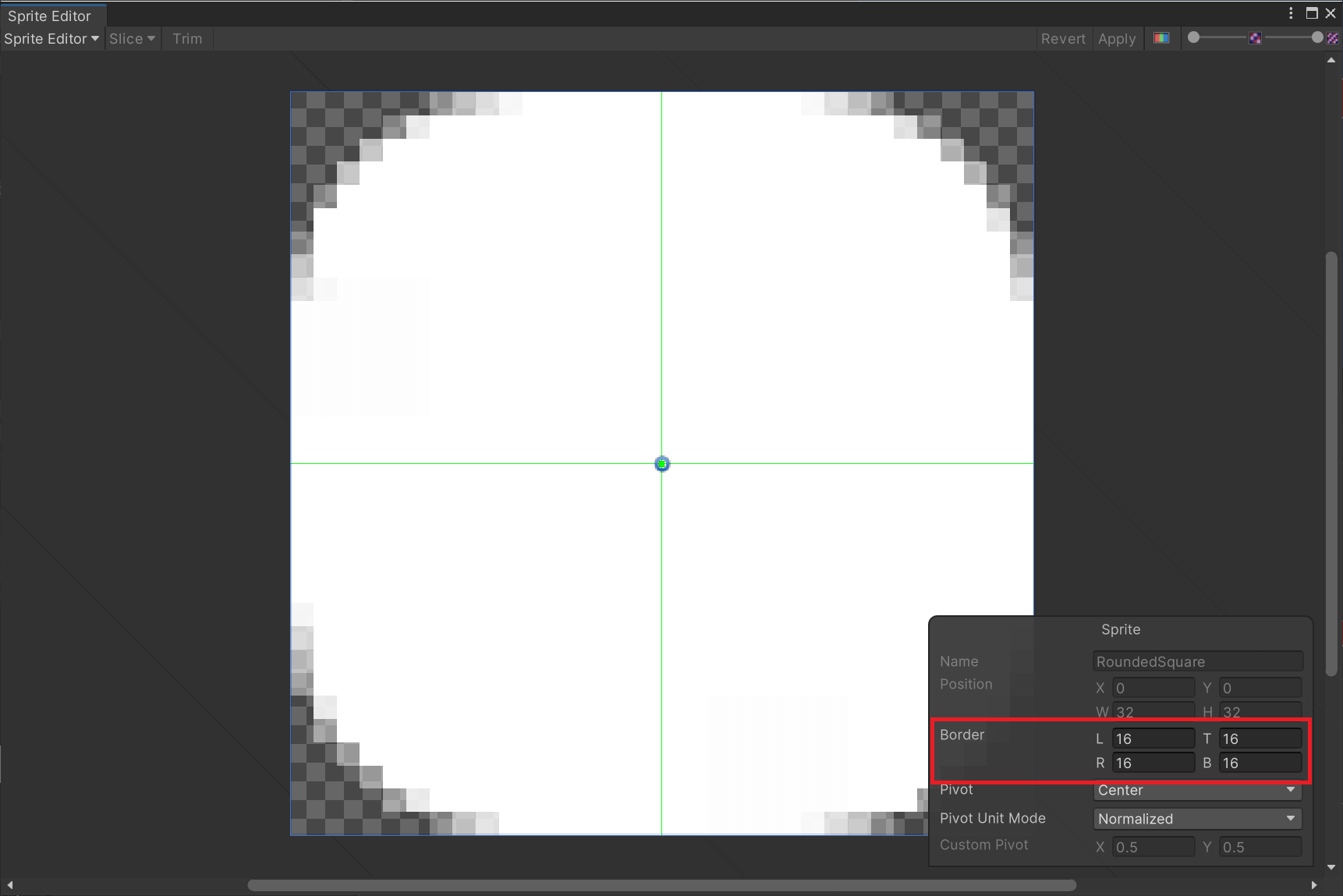The image size is (1343, 896).
Task: Click the Position label in sprite panel
Action: [966, 684]
